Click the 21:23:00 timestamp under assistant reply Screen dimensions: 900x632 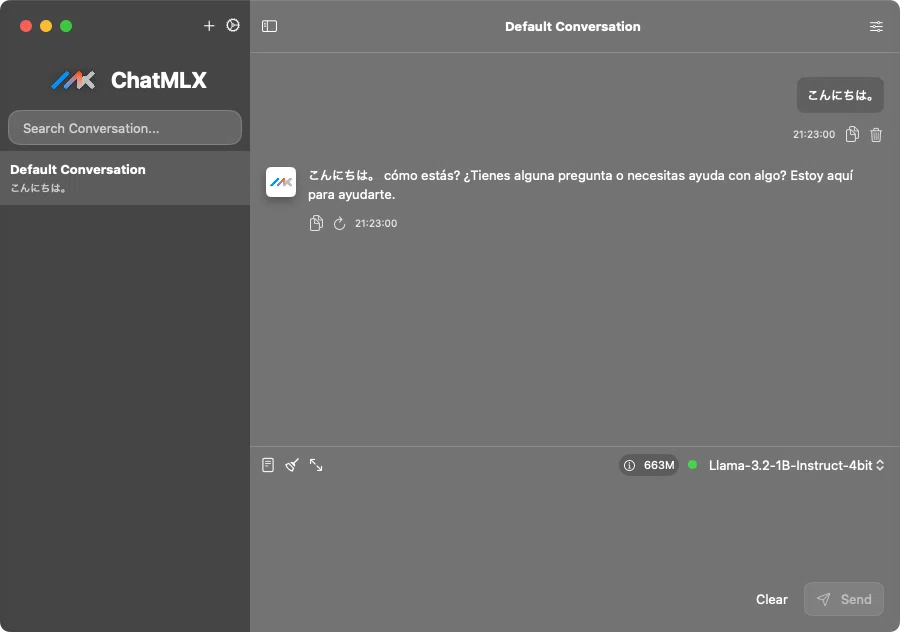(376, 223)
